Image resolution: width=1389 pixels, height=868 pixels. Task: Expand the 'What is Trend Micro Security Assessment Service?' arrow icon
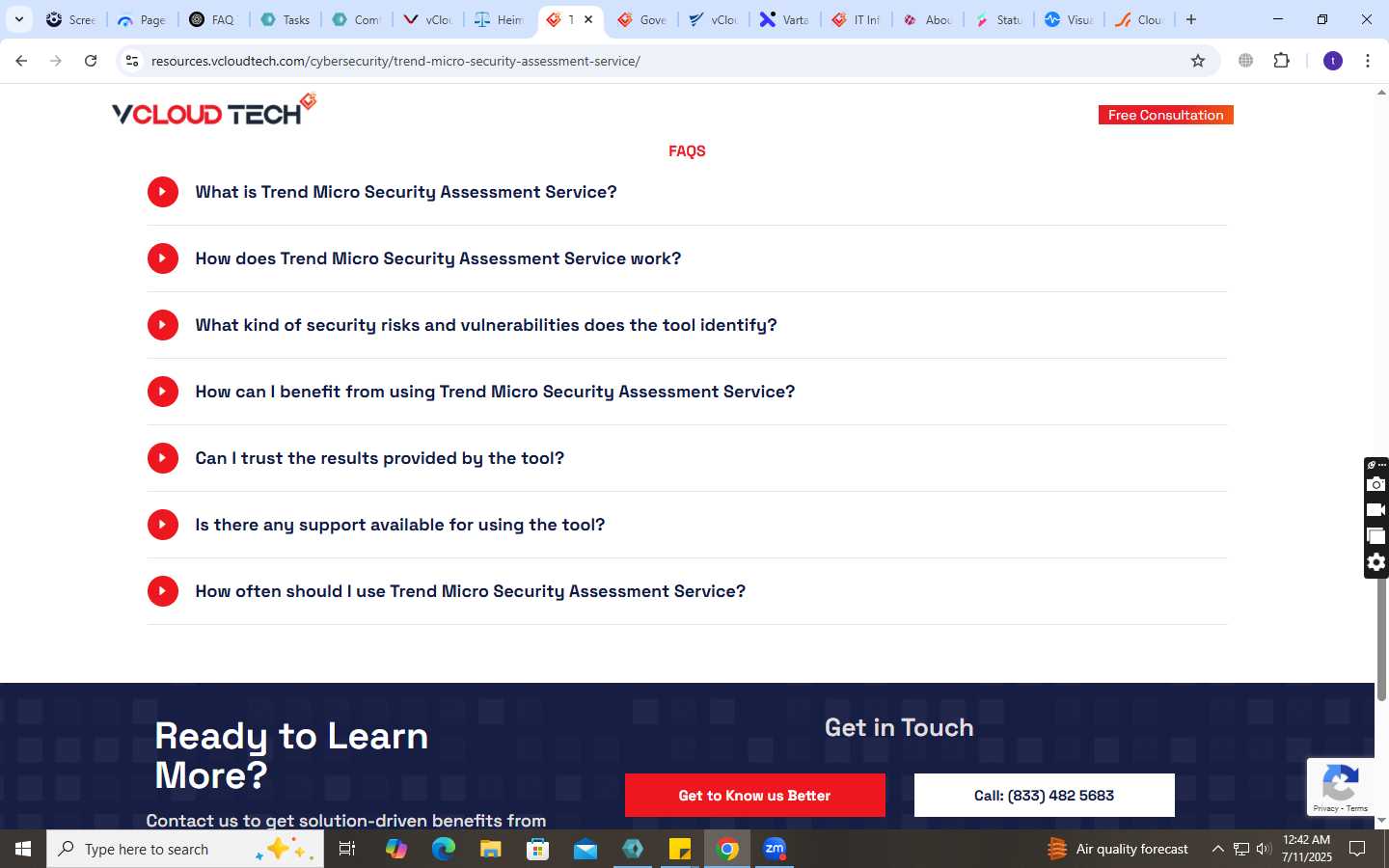pos(162,192)
